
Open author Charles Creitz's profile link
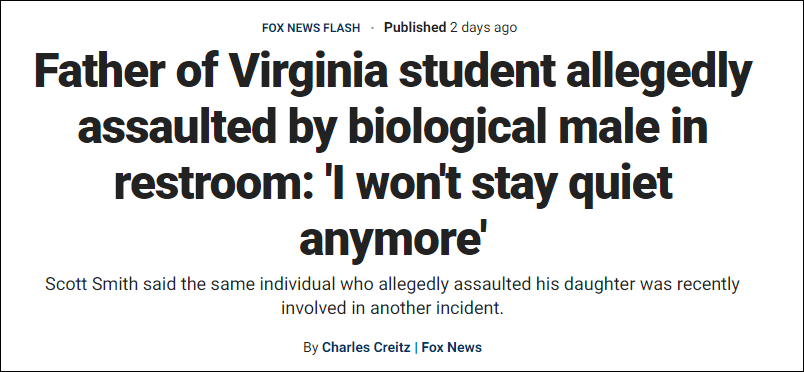click(366, 347)
